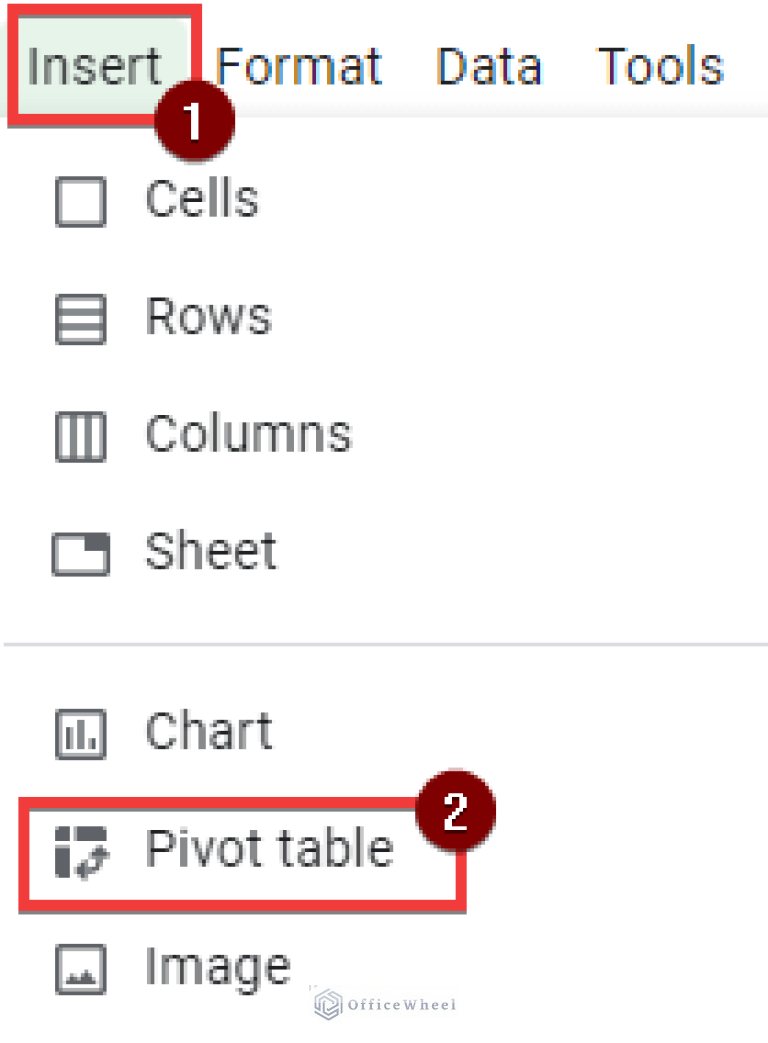
Task: Click the Pivot table icon
Action: tap(80, 847)
